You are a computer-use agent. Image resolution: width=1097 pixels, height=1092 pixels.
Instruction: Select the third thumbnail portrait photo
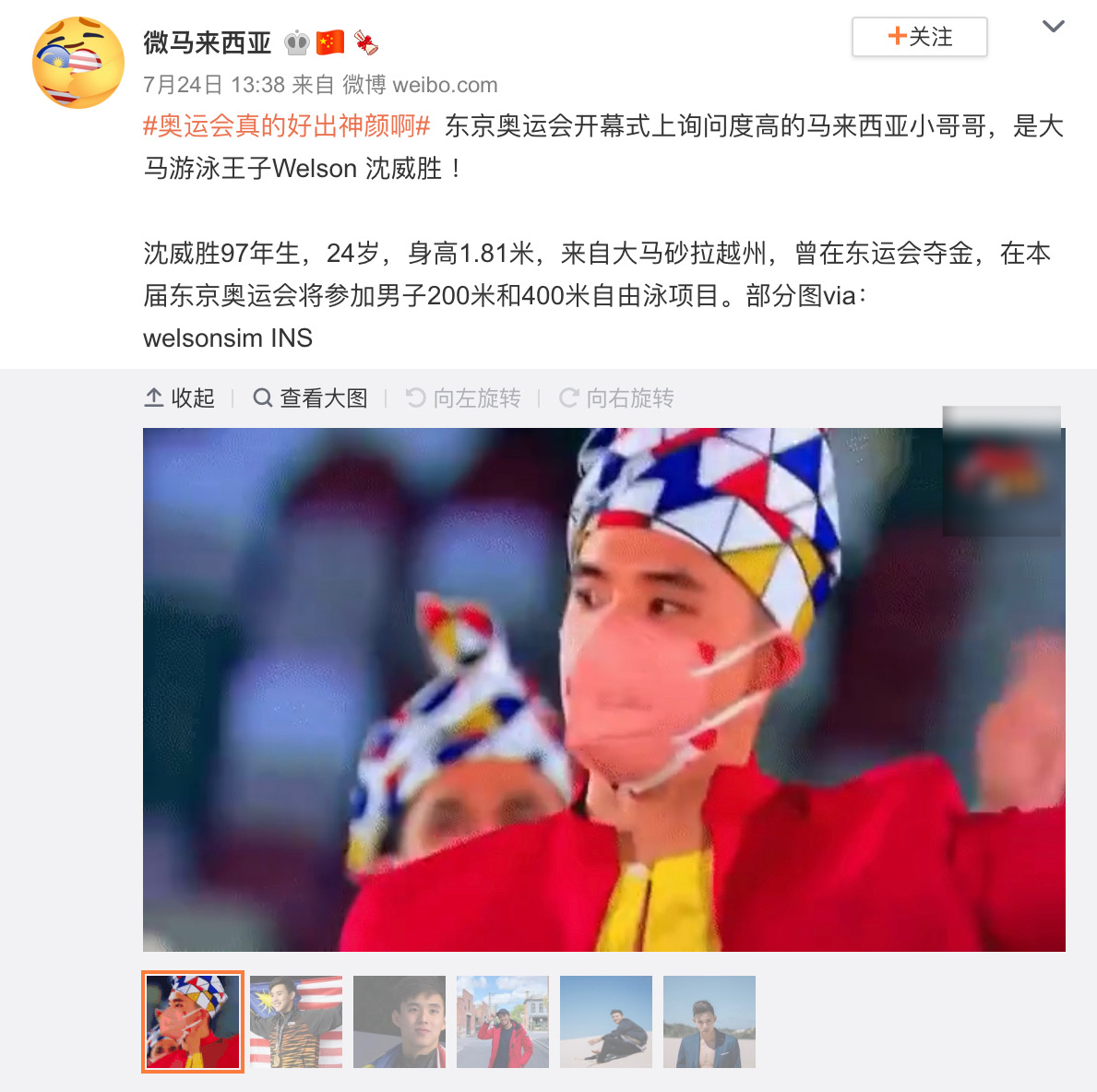point(399,1021)
